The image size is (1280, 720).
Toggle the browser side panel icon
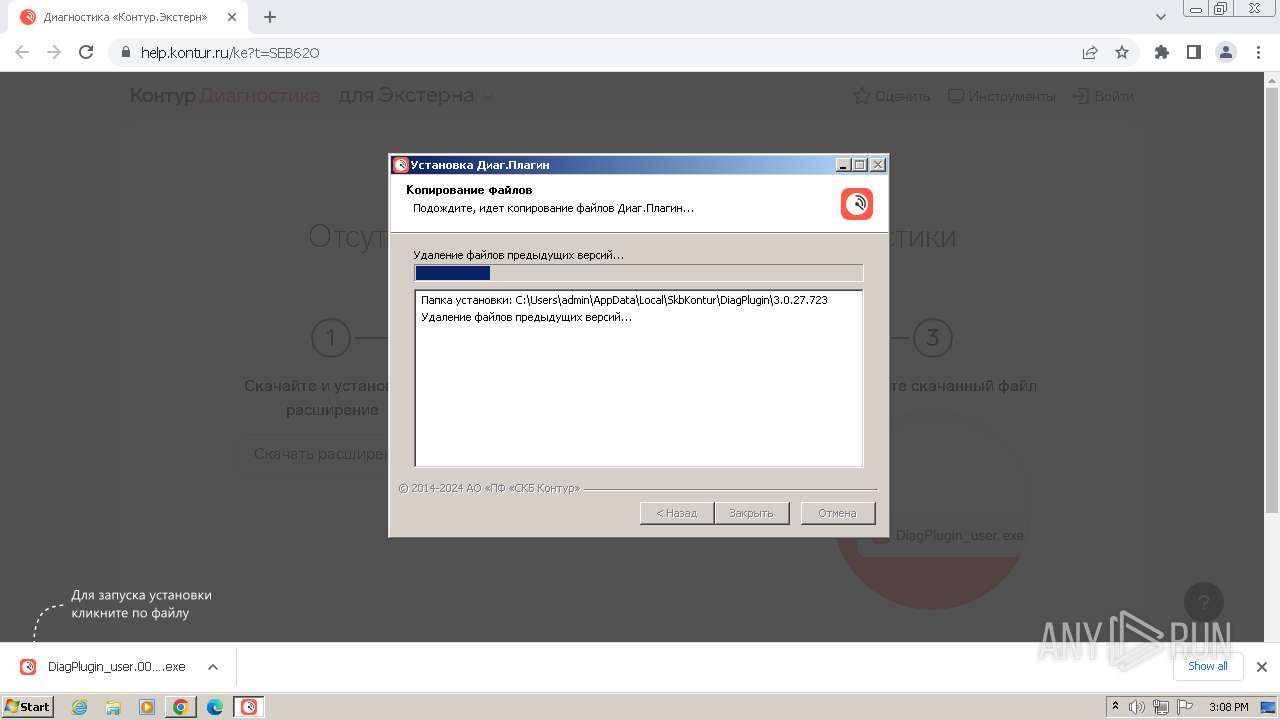(x=1193, y=52)
